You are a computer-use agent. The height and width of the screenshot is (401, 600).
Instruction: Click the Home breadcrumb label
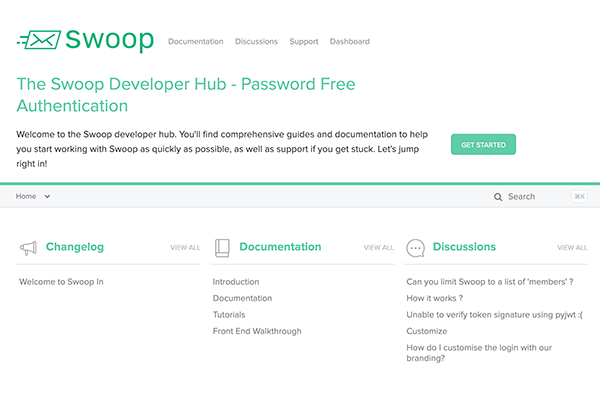[x=26, y=196]
